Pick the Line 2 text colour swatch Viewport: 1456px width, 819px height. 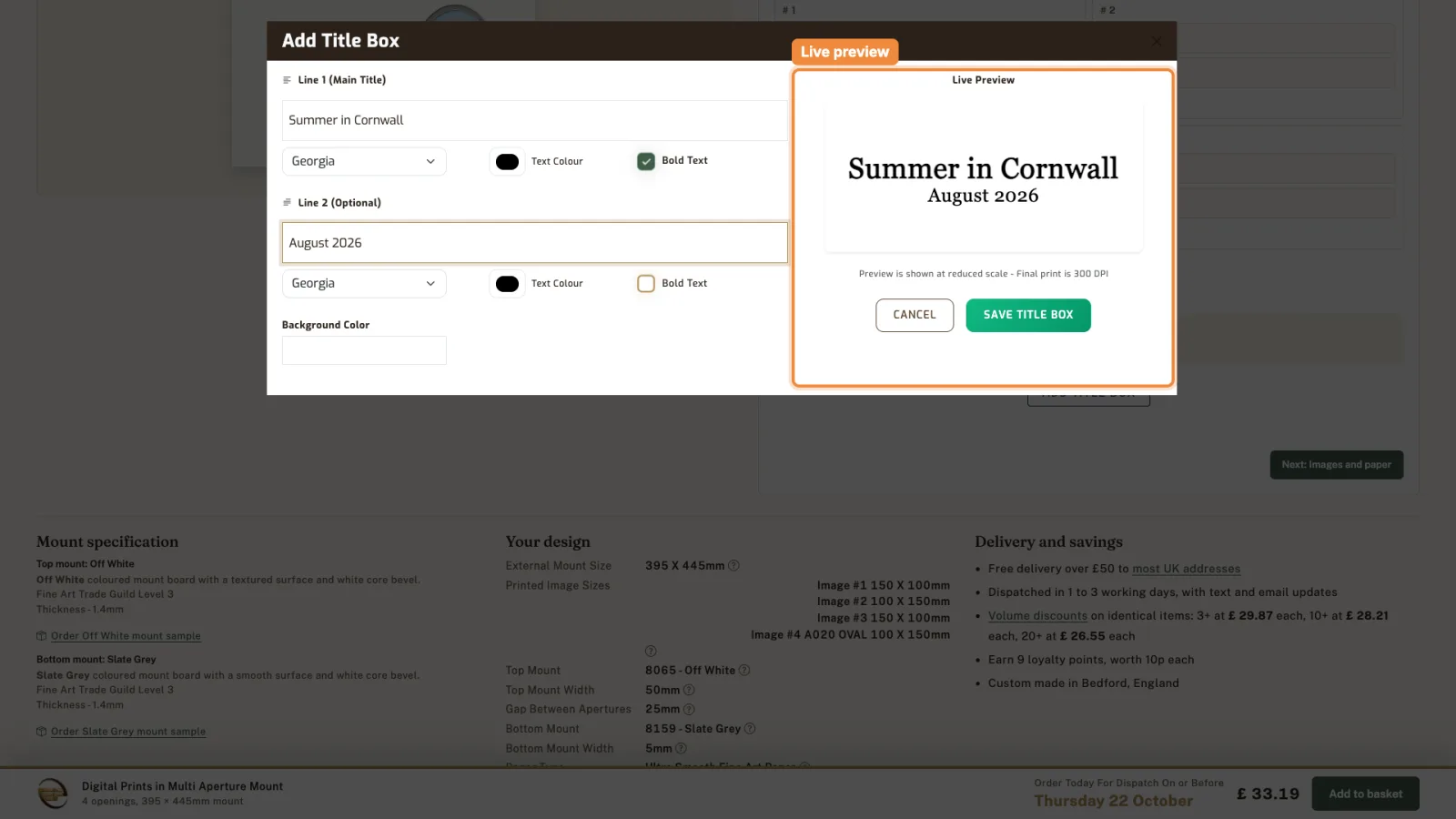pos(507,284)
